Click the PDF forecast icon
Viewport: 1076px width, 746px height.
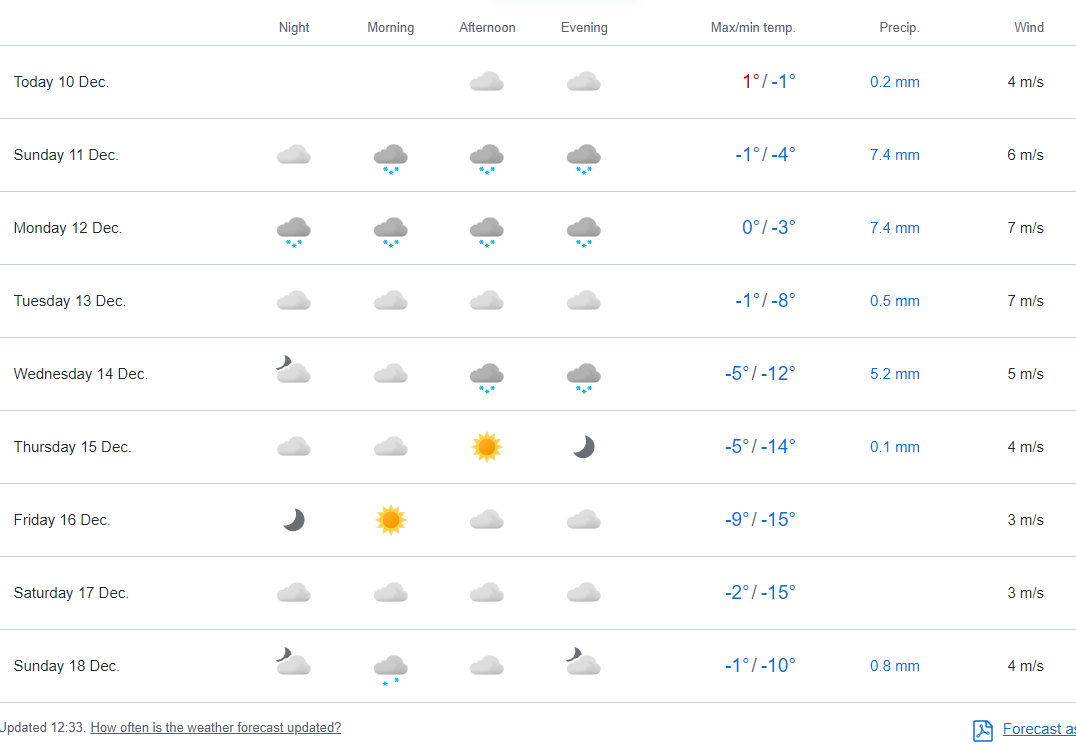(x=983, y=730)
